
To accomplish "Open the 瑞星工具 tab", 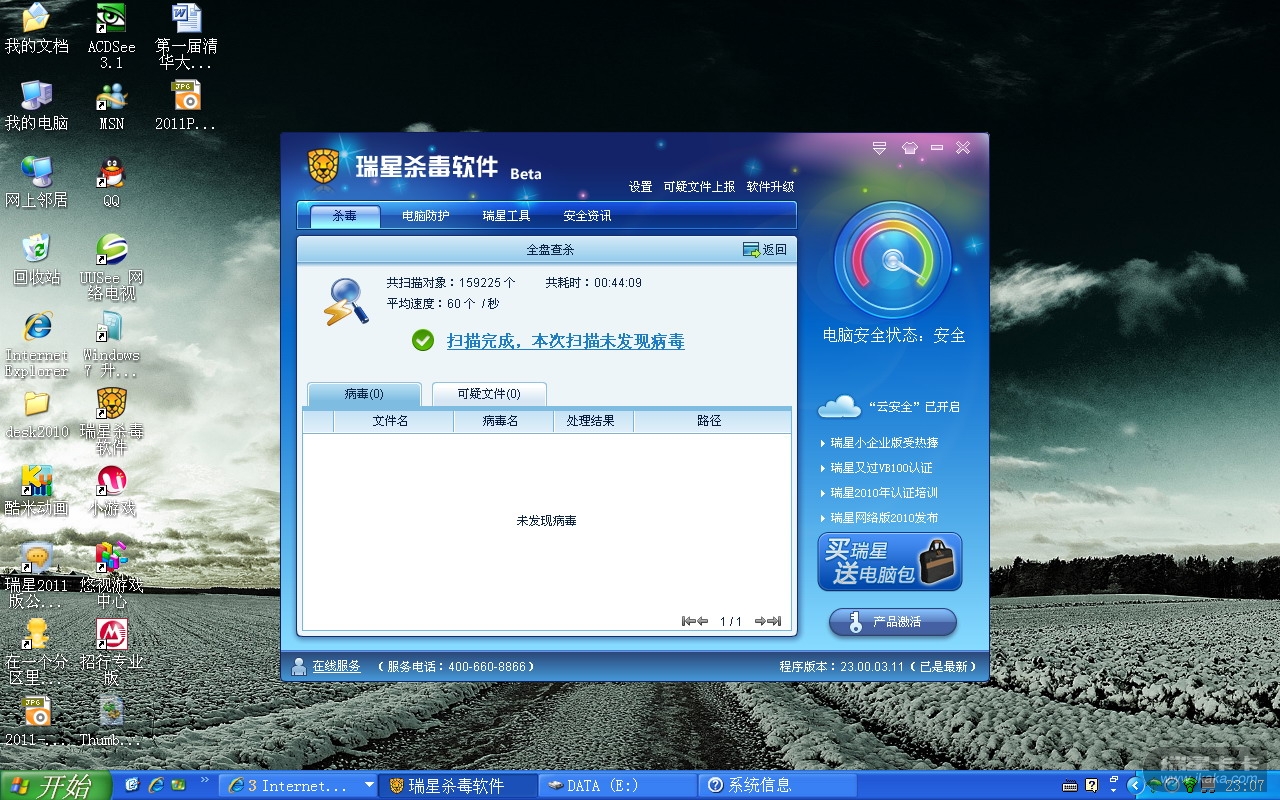I will click(x=506, y=216).
